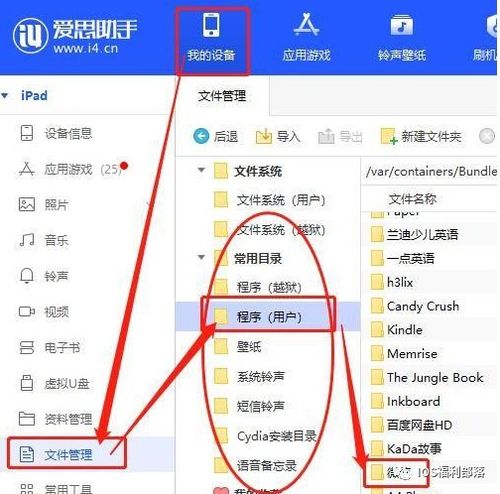Image resolution: width=500 pixels, height=494 pixels.
Task: Open 电子书 in sidebar
Action: [x=49, y=348]
